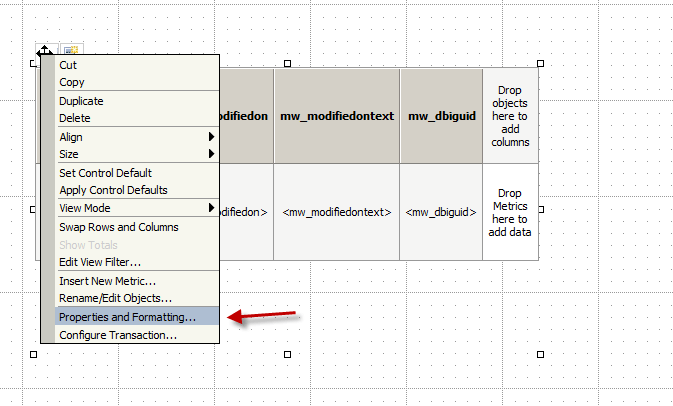Select Swap Rows and Columns

click(118, 227)
